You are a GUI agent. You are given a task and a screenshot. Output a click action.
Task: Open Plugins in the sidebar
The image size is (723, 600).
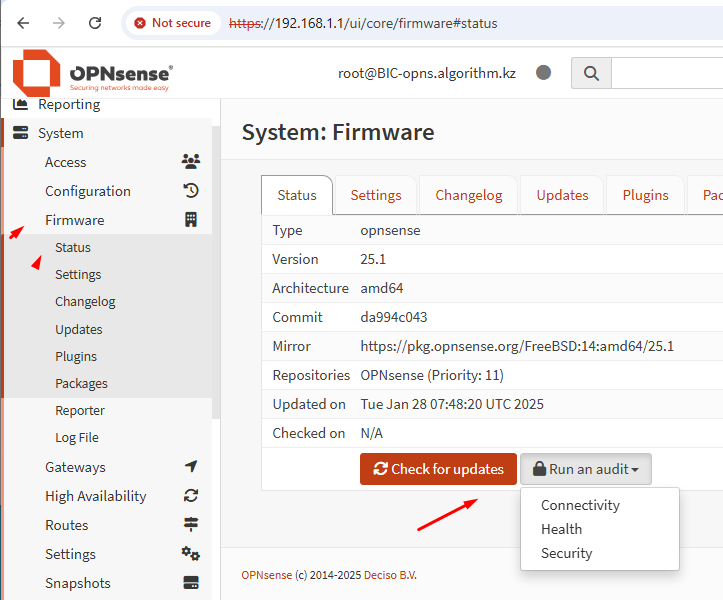tap(76, 356)
